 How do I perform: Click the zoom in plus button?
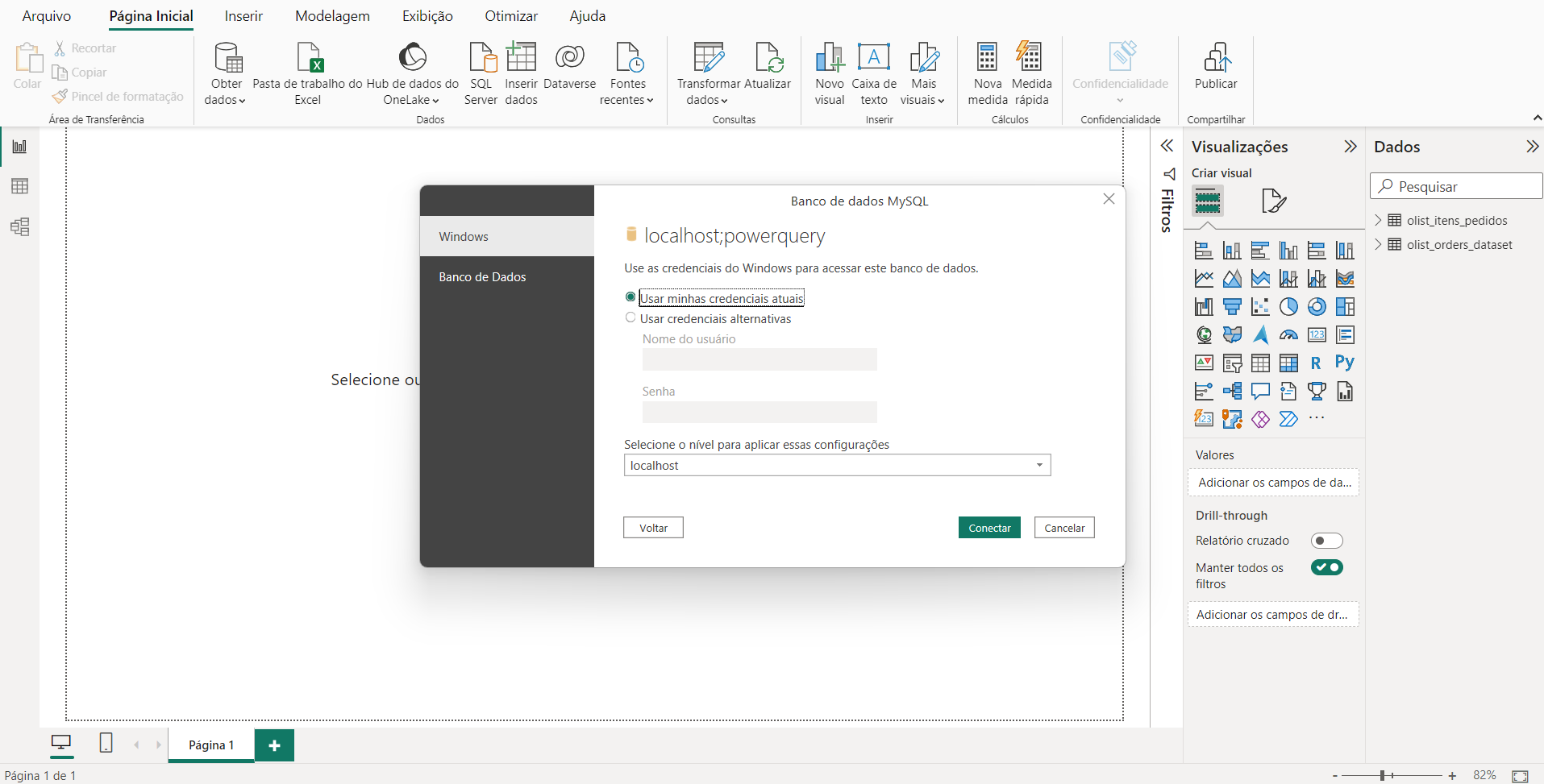[1452, 775]
